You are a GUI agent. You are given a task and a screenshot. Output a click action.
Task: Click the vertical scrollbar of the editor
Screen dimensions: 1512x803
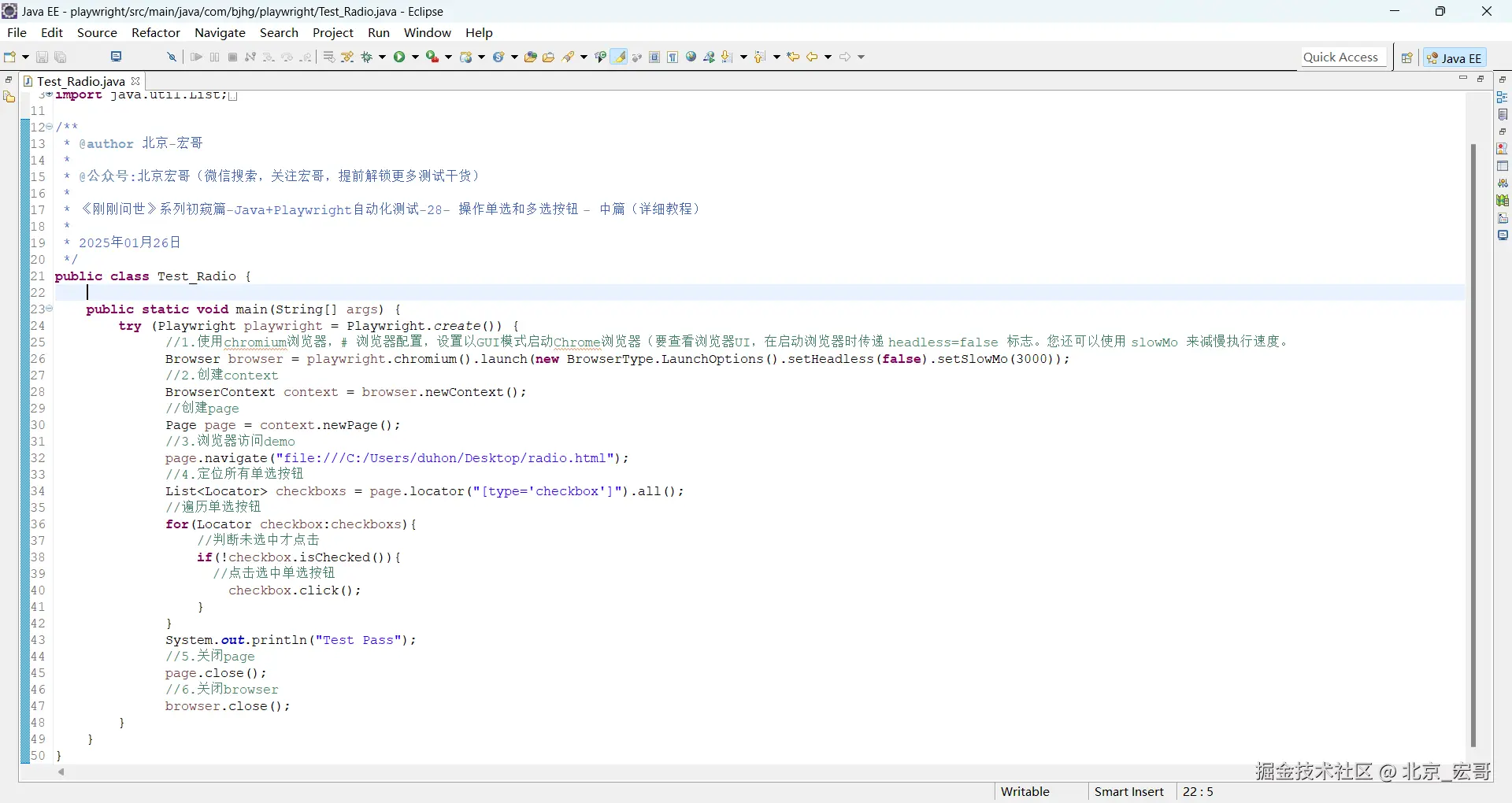(x=1473, y=445)
